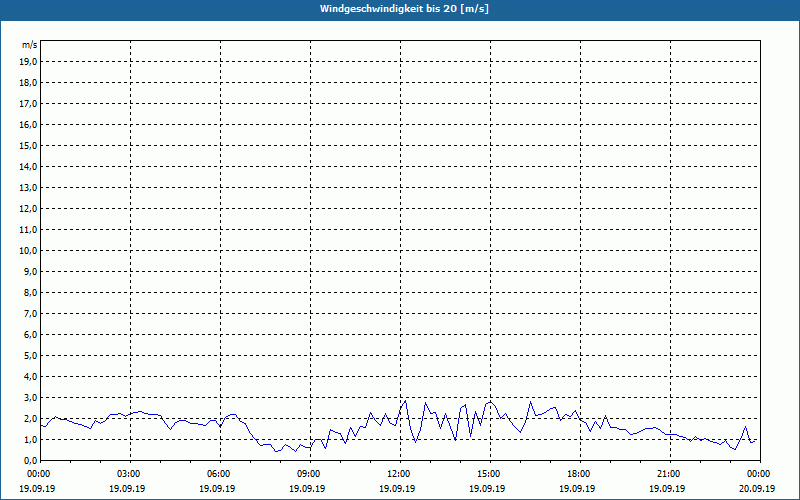Click the '17,0' y-axis value

(28, 104)
